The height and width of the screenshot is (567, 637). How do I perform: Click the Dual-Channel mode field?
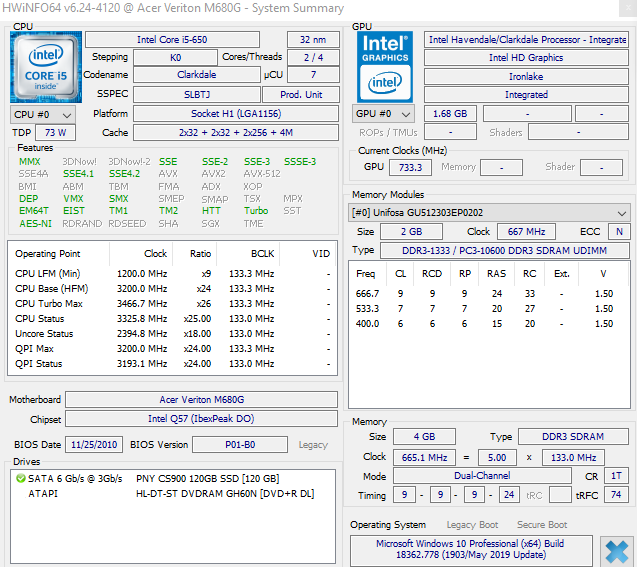[482, 476]
